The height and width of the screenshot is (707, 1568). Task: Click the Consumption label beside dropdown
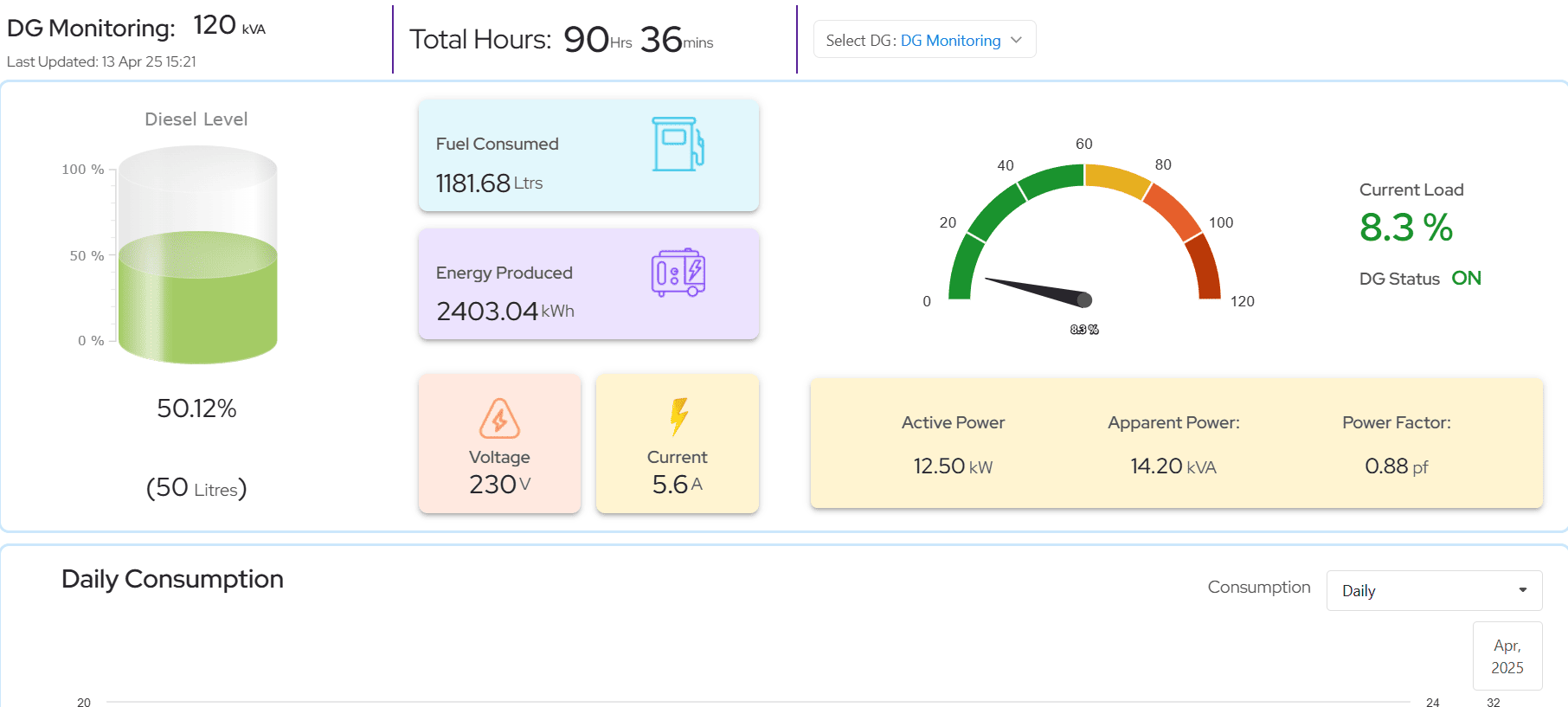[x=1259, y=587]
